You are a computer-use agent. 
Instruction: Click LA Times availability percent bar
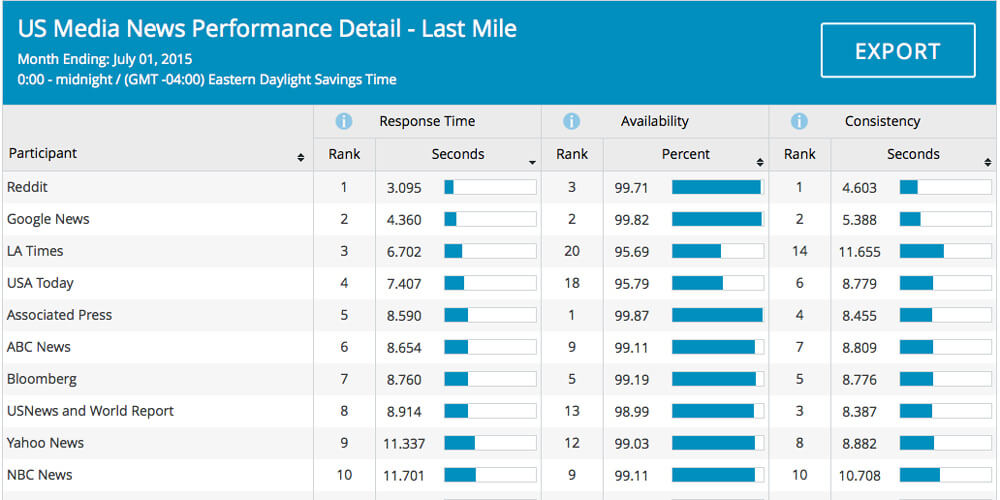coord(718,251)
